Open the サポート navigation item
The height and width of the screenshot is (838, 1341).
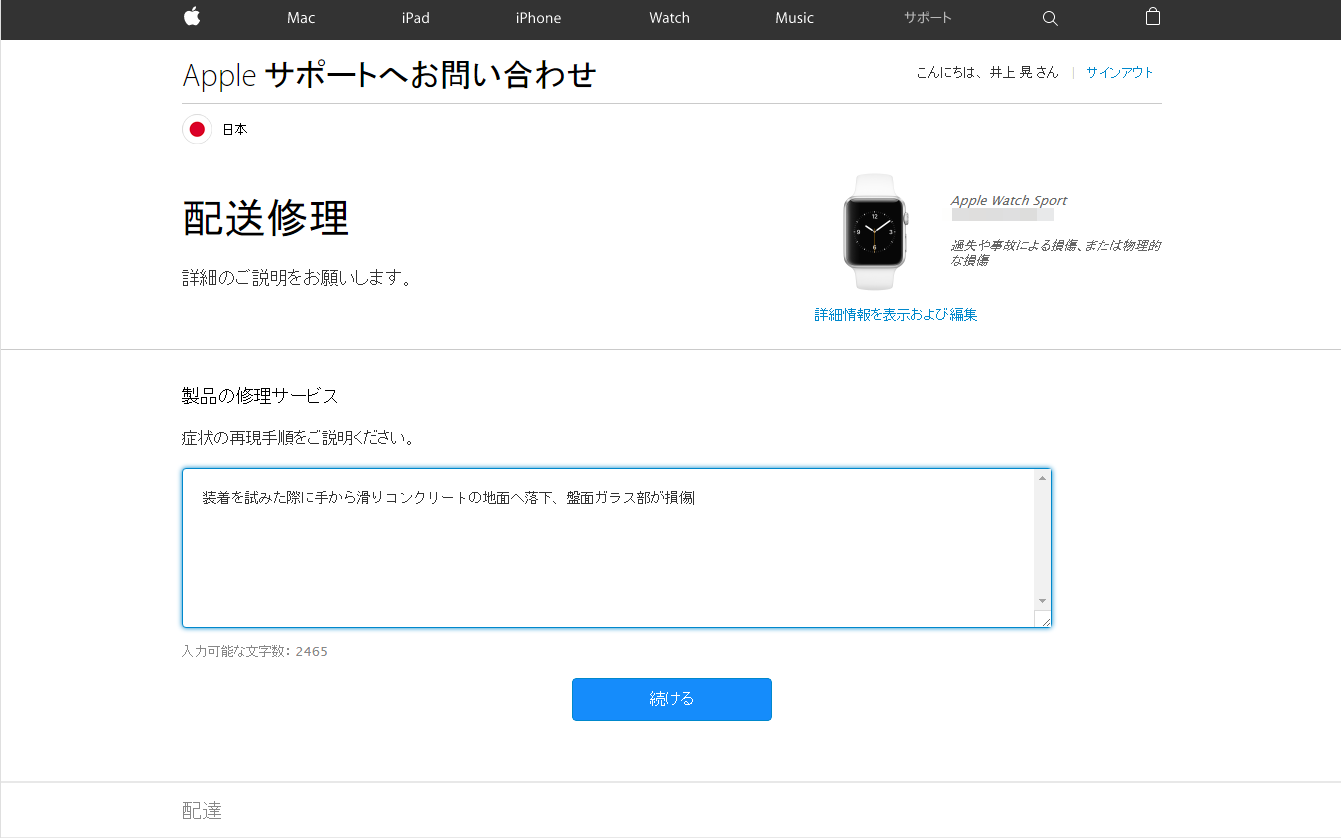(927, 18)
